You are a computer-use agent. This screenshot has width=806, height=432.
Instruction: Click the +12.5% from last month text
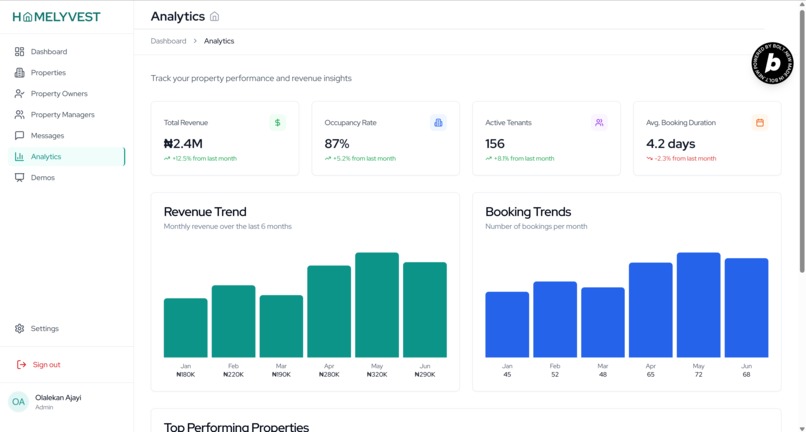[x=205, y=158]
